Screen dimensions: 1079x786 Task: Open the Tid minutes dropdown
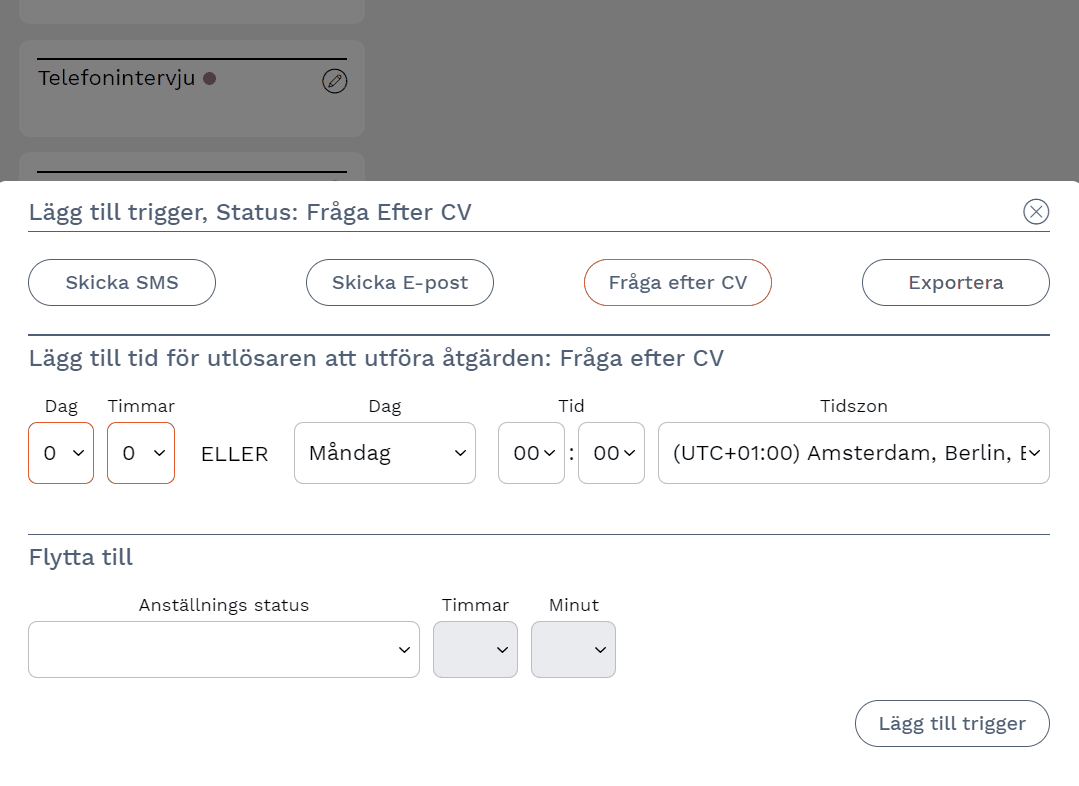(611, 453)
